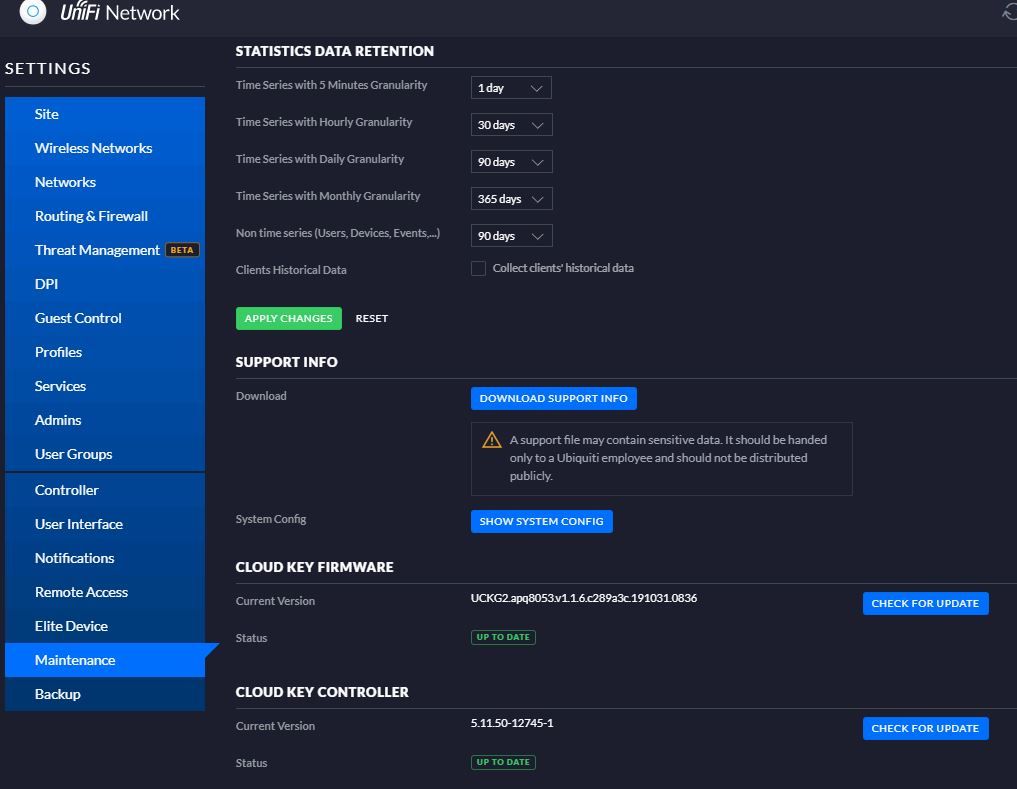Click the refresh icon in top right

tap(1009, 12)
